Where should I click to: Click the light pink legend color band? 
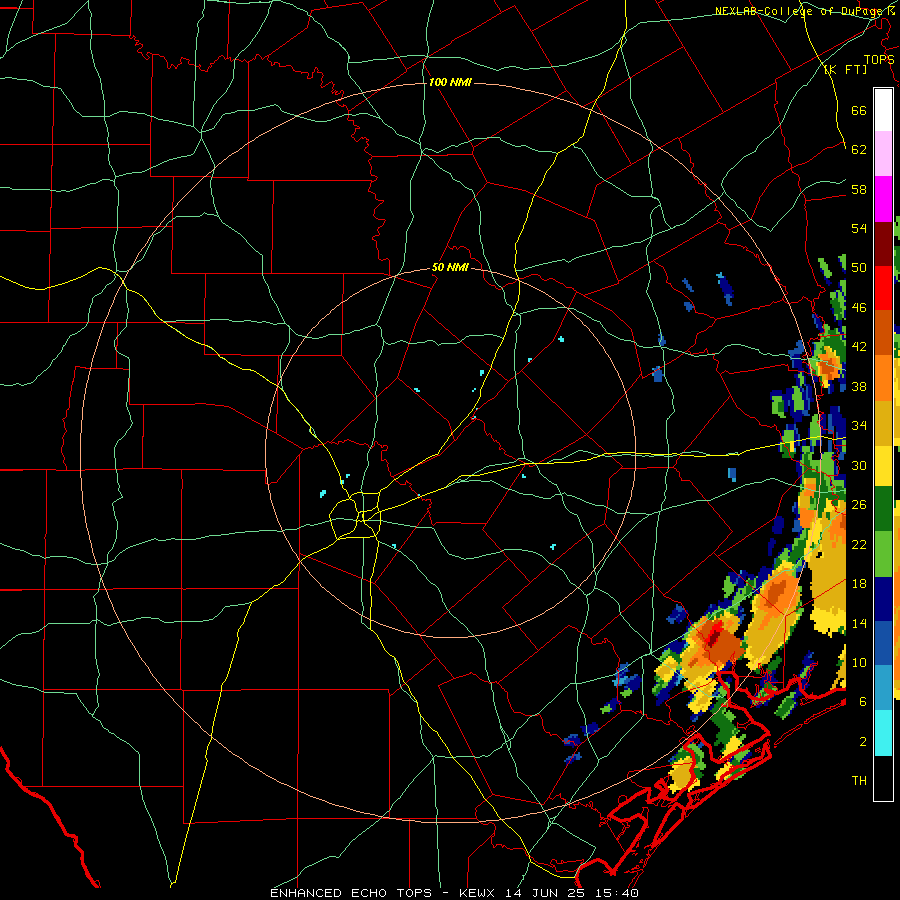(x=883, y=154)
